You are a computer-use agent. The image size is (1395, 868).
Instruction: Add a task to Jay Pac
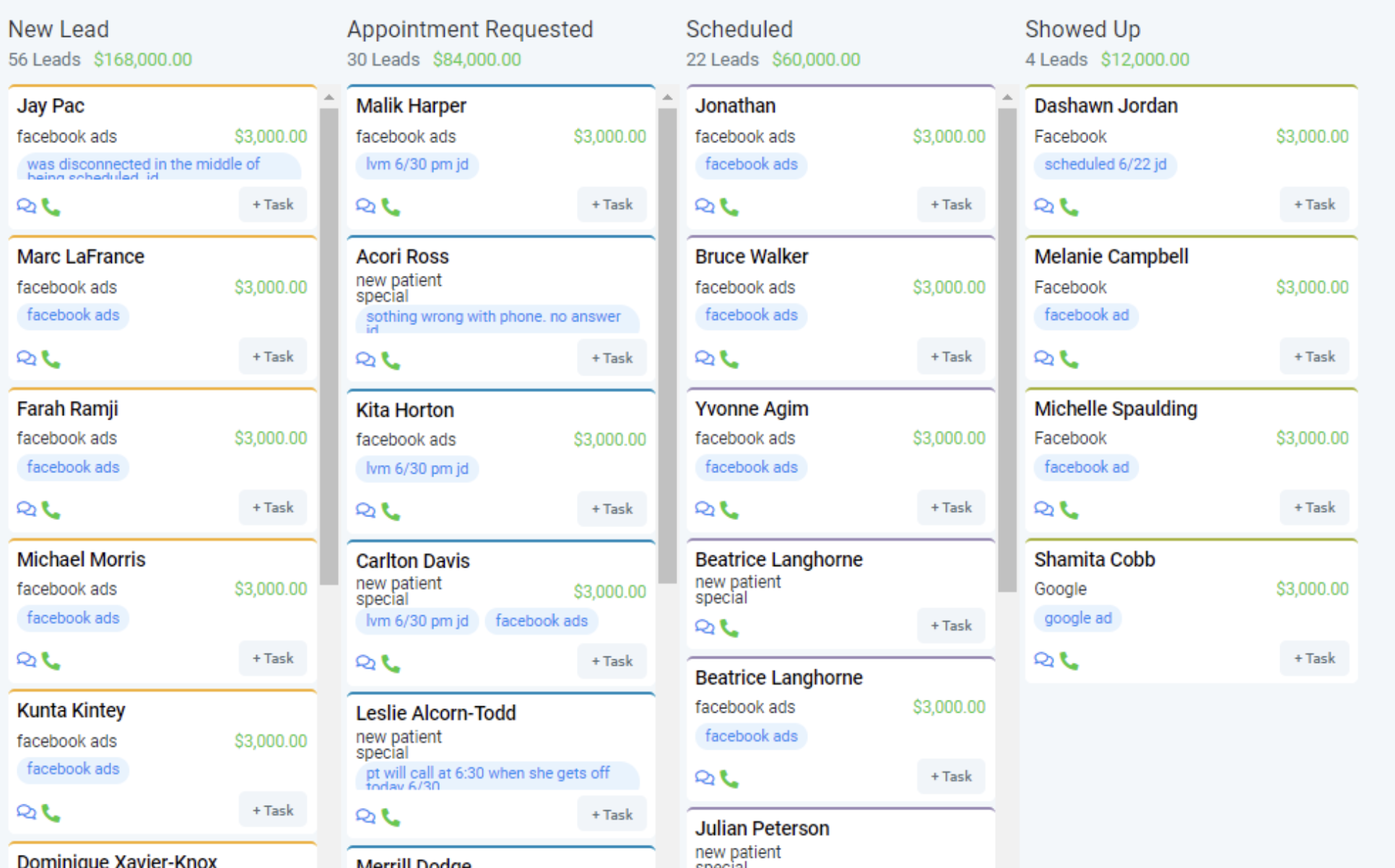(273, 204)
